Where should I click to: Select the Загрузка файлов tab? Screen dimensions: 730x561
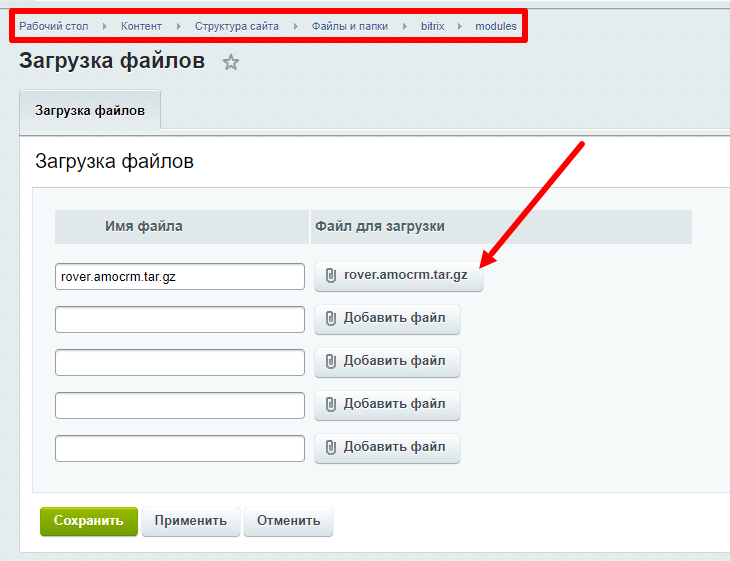90,110
